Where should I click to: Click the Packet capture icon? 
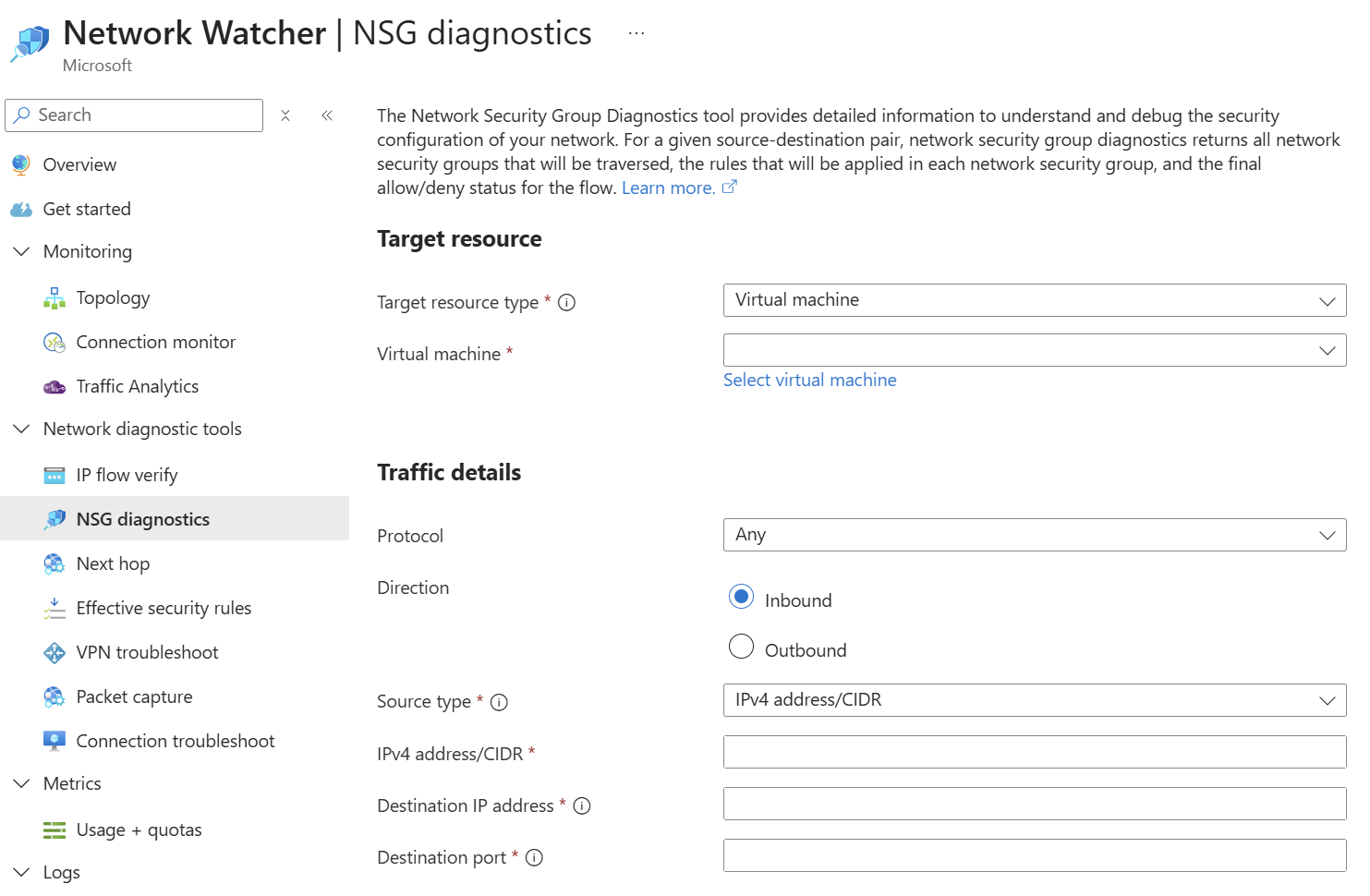(55, 697)
